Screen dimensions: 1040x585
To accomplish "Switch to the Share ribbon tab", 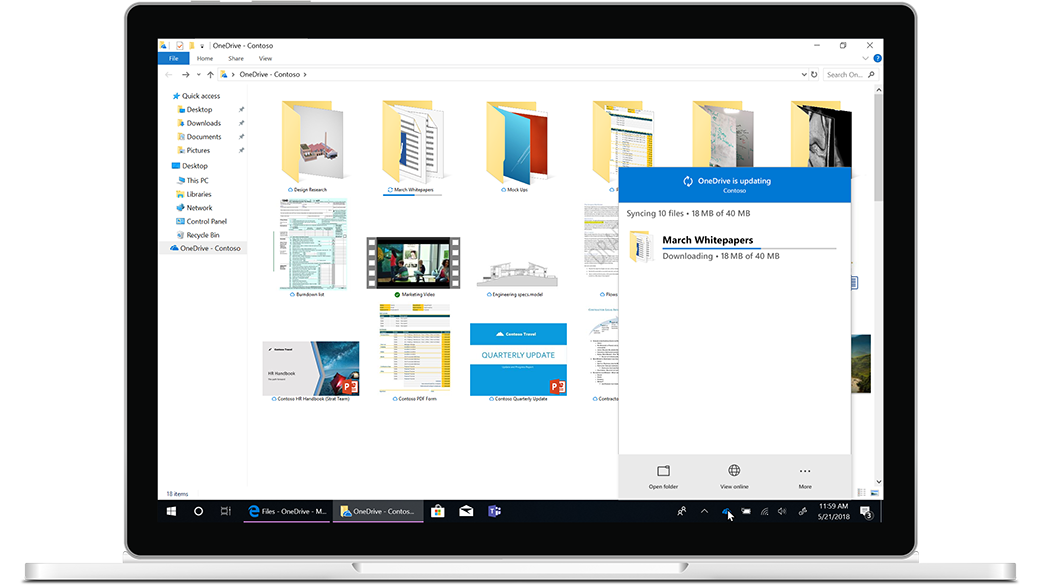I will click(235, 59).
